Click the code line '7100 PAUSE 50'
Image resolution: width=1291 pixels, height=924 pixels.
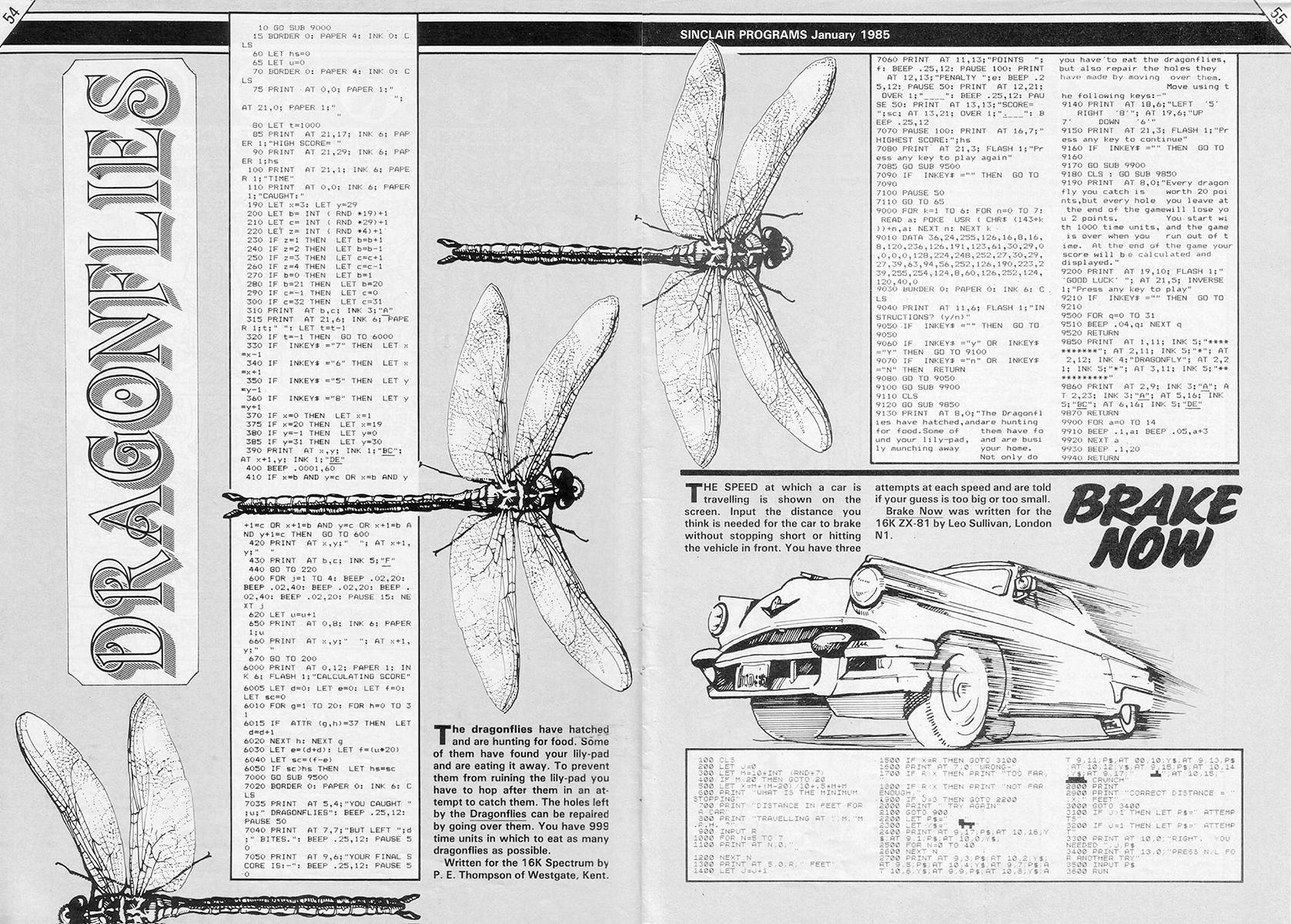tap(911, 192)
